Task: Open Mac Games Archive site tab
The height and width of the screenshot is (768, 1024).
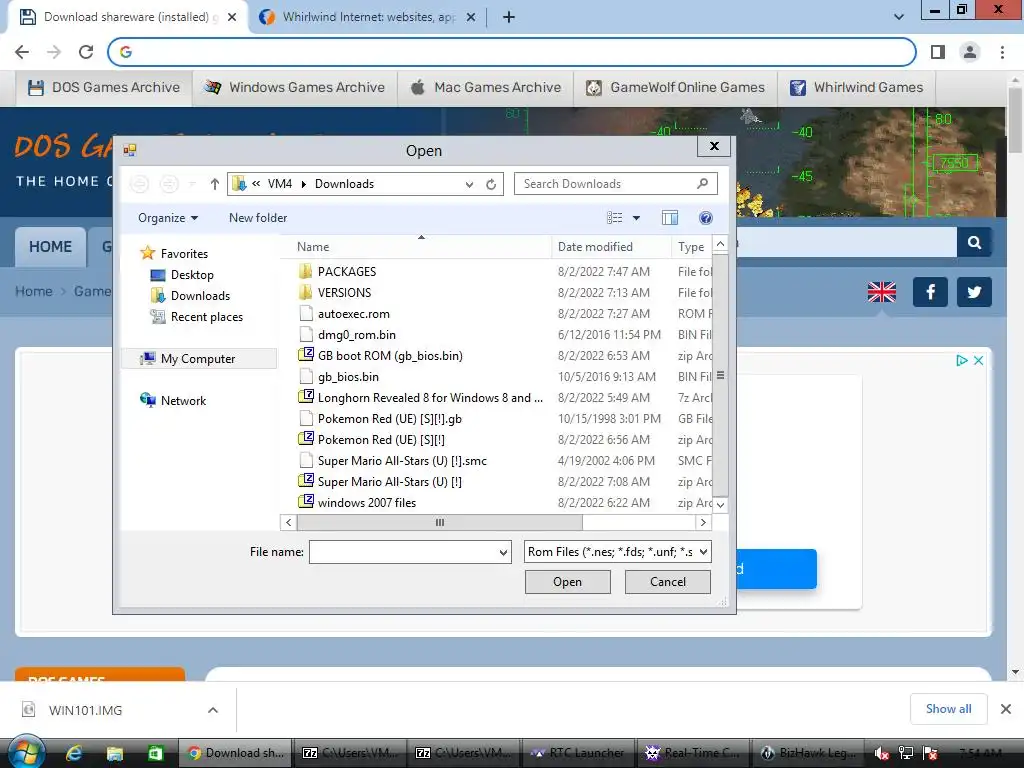Action: coord(485,88)
